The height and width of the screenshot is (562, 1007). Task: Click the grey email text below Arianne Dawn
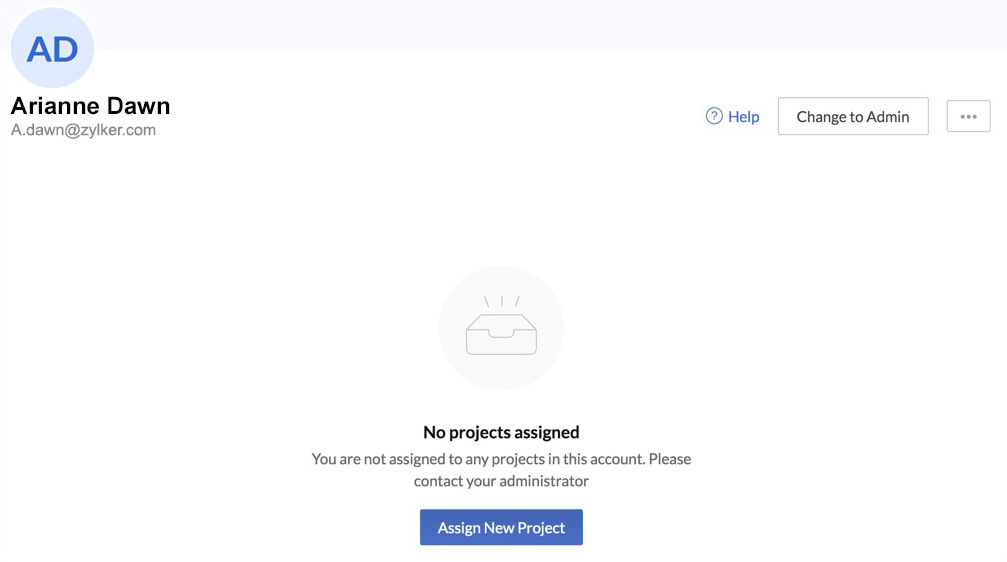pos(83,130)
